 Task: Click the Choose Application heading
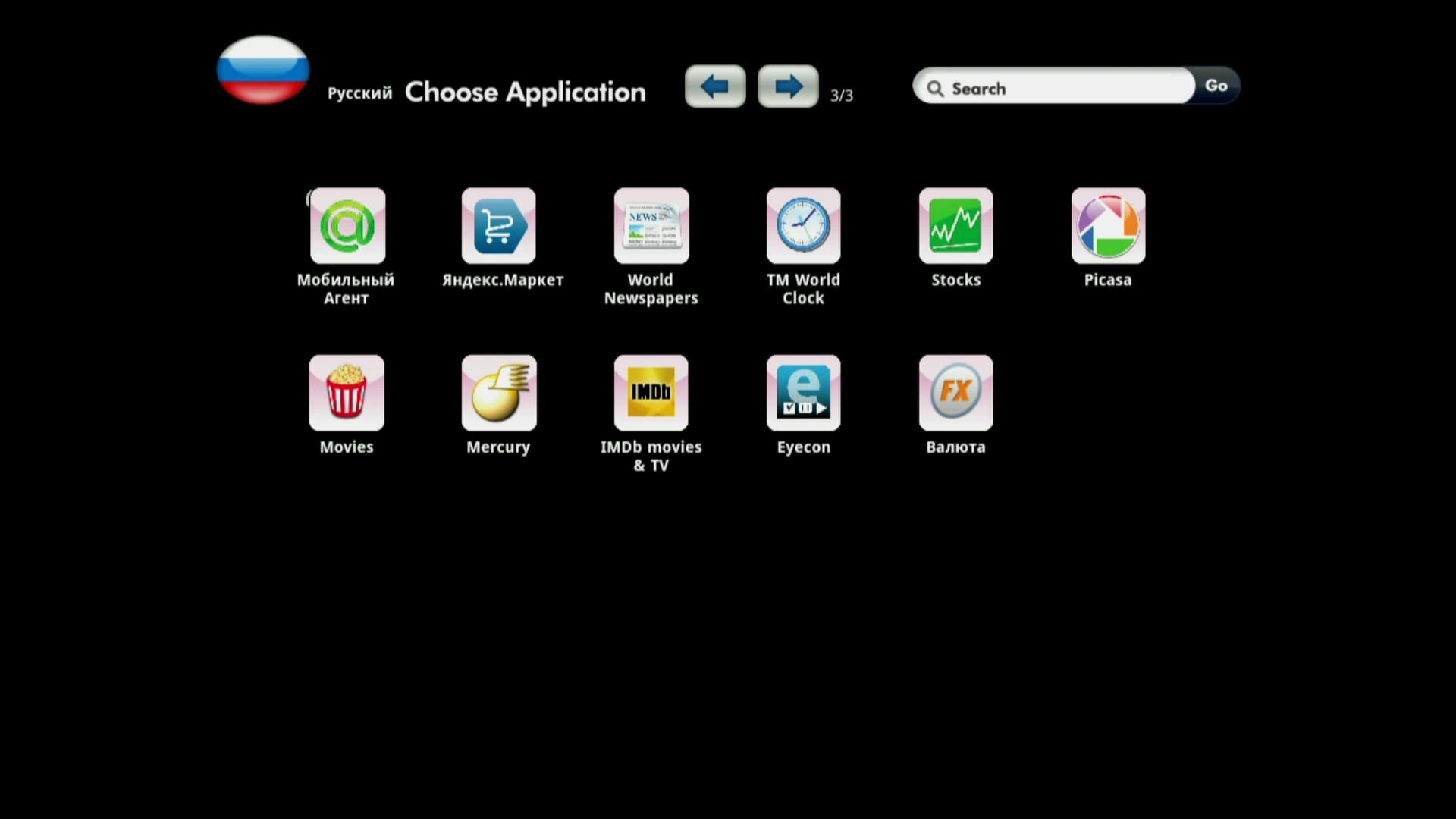click(x=525, y=93)
